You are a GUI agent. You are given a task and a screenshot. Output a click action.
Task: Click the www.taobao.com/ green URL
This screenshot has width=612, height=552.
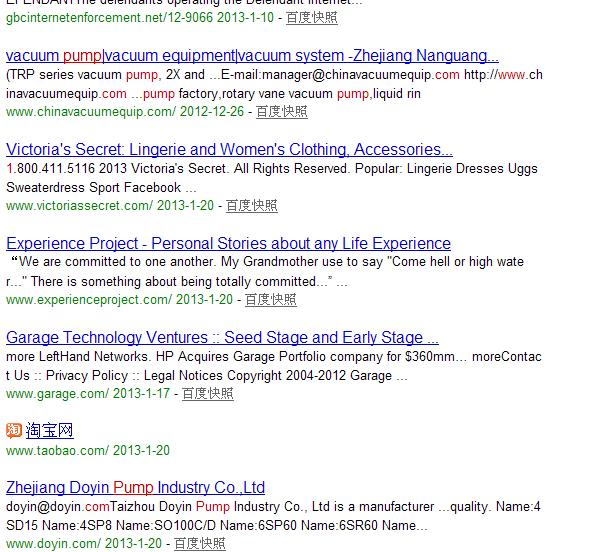tap(57, 451)
